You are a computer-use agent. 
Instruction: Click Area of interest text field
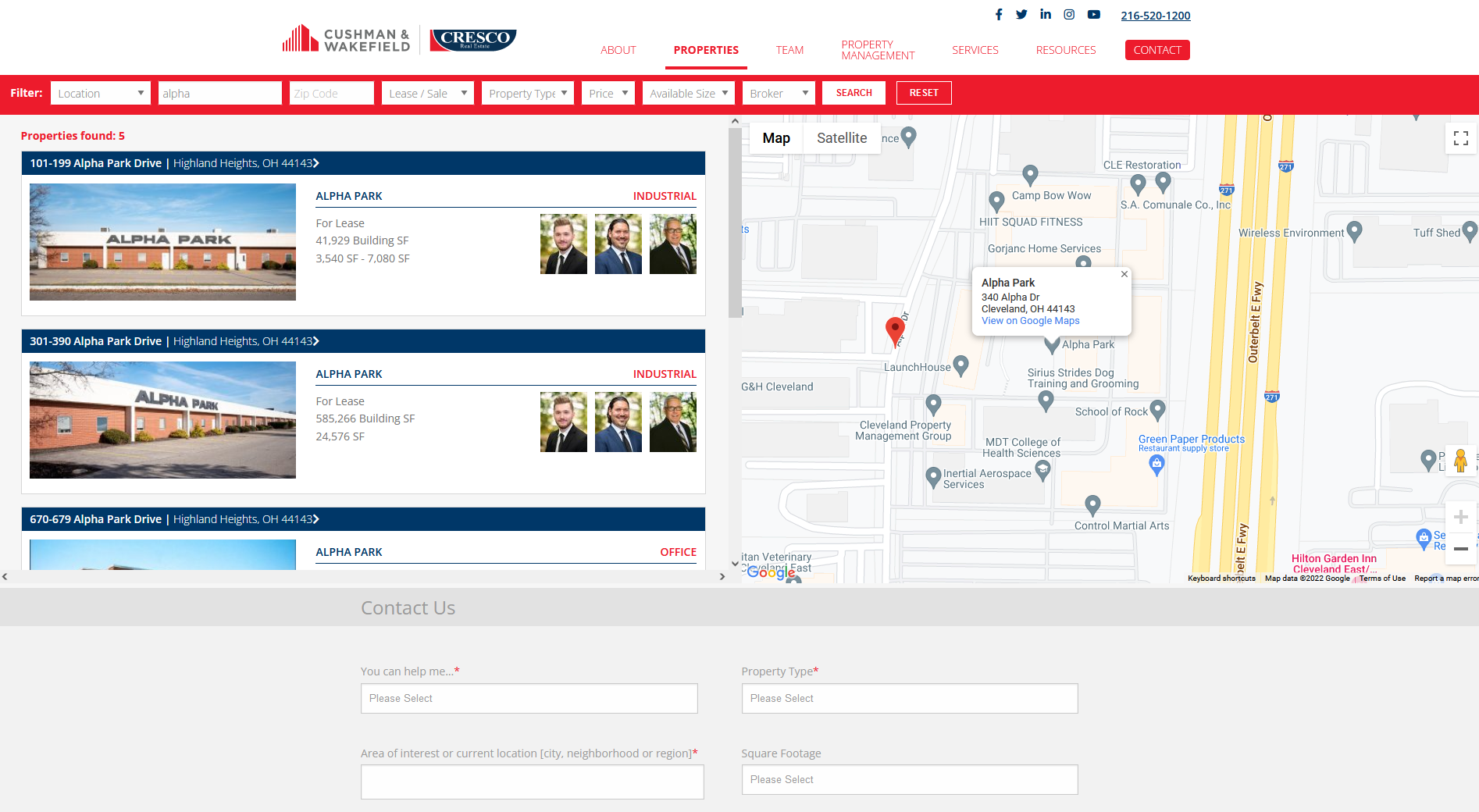point(532,782)
